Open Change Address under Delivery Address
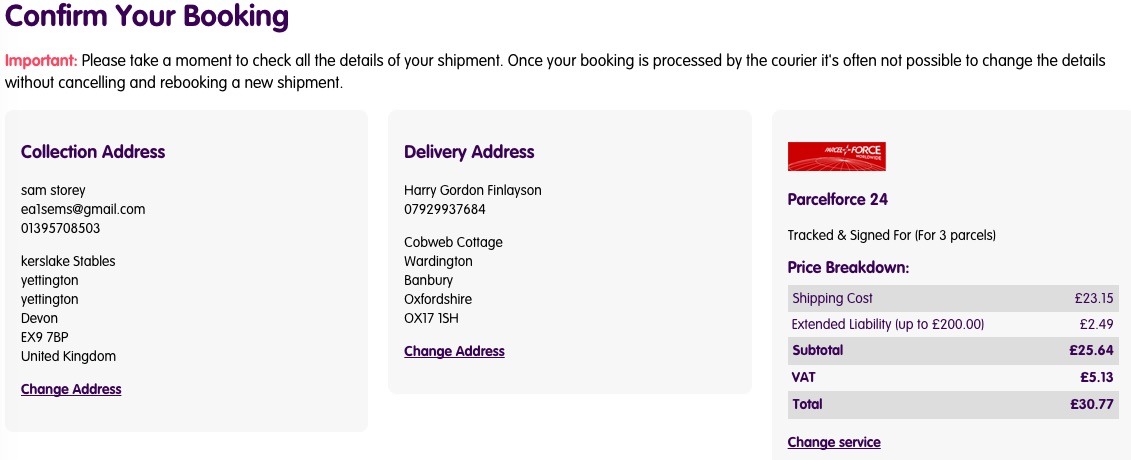The height and width of the screenshot is (460, 1131). pyautogui.click(x=454, y=351)
